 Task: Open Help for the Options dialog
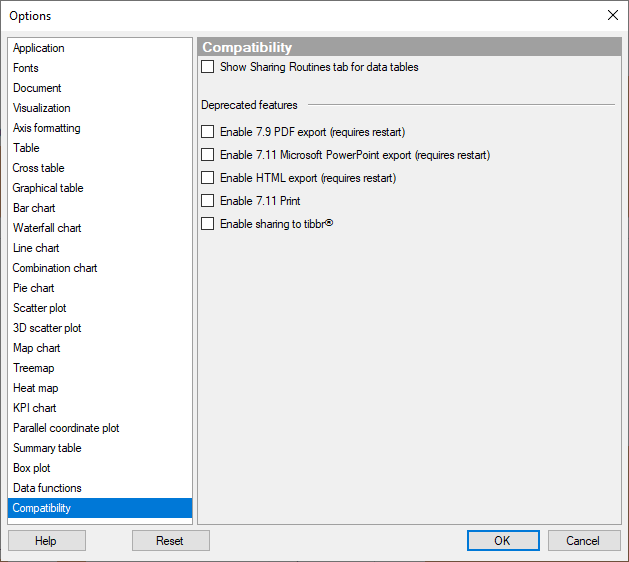pos(46,540)
